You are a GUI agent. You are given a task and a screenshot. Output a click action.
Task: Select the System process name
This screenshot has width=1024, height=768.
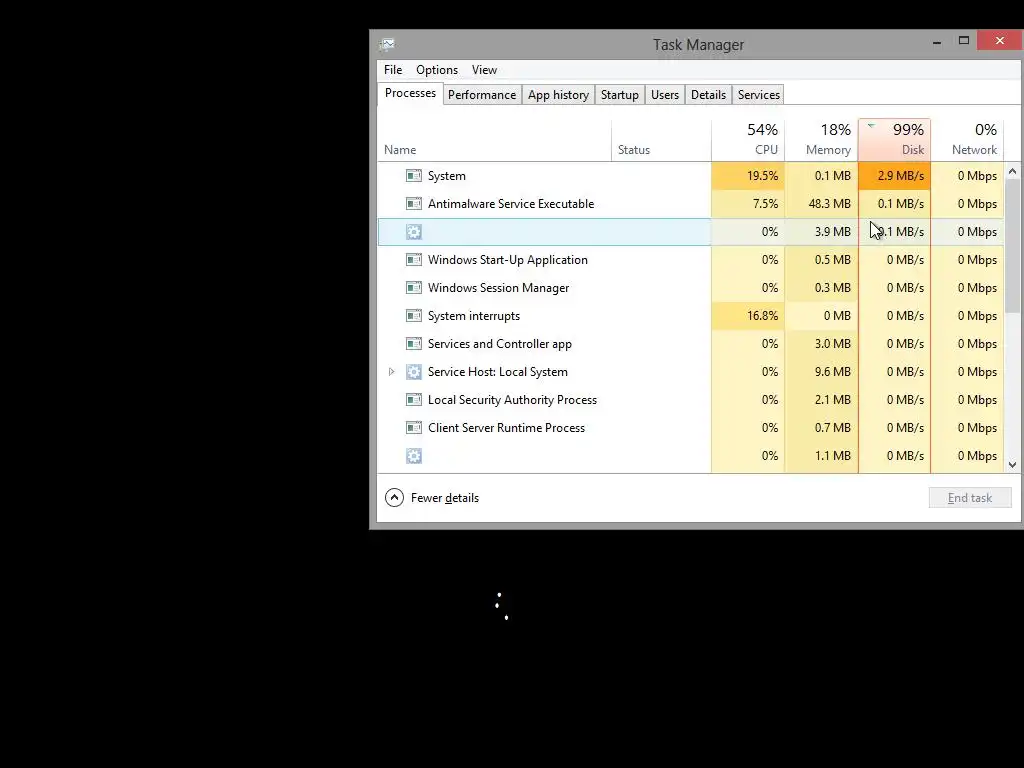(x=447, y=176)
